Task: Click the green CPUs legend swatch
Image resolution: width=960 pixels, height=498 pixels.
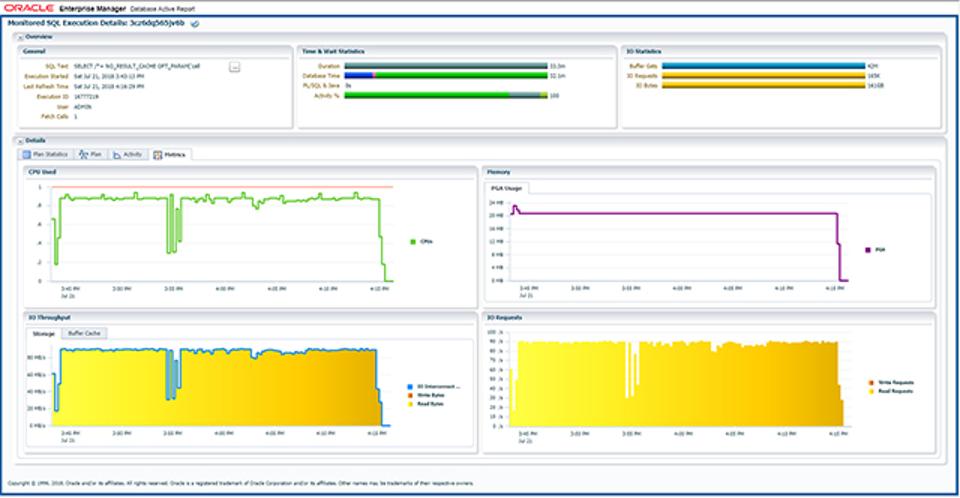Action: click(413, 242)
